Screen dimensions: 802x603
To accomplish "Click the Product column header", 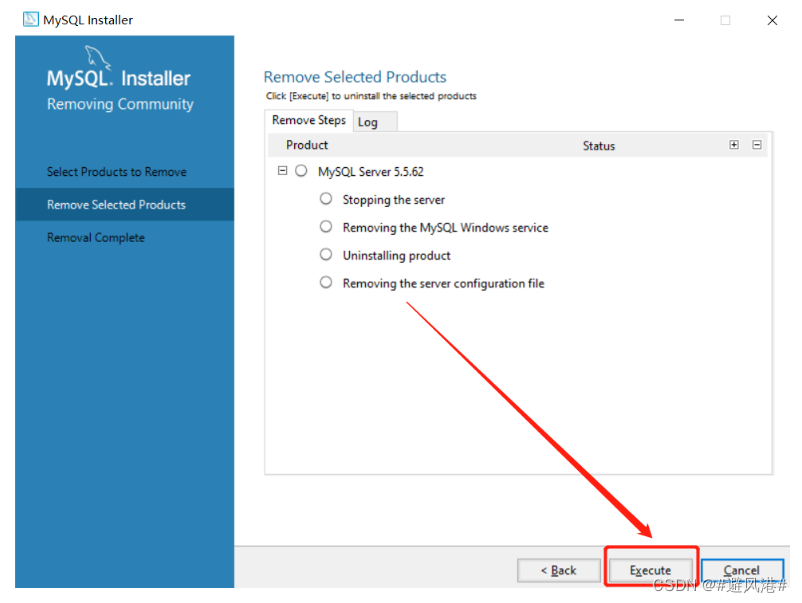I will click(307, 145).
